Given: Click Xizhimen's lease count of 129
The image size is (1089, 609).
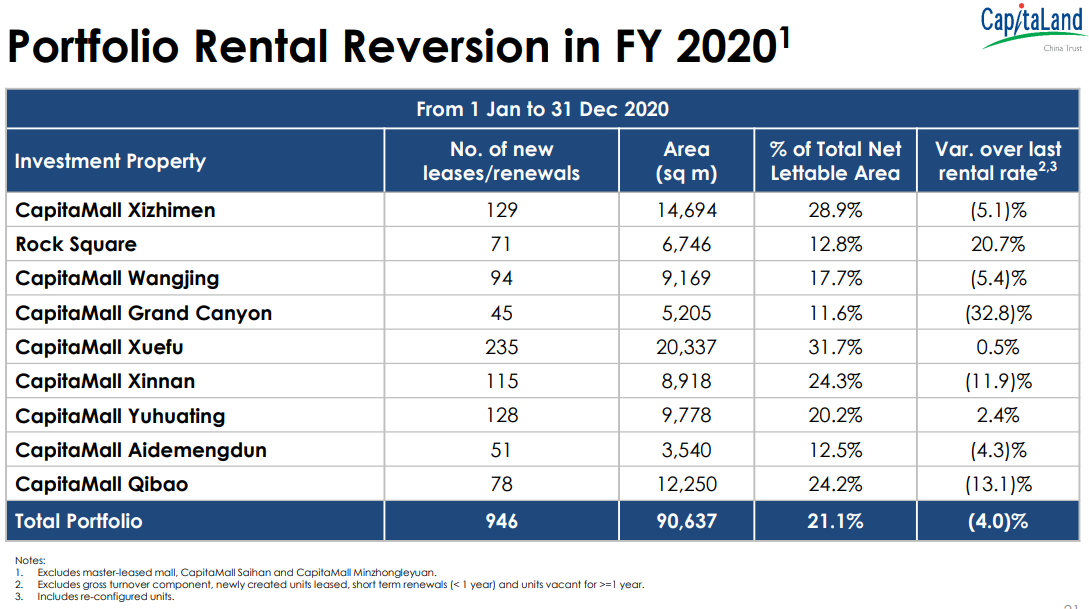Looking at the screenshot, I should tap(501, 210).
